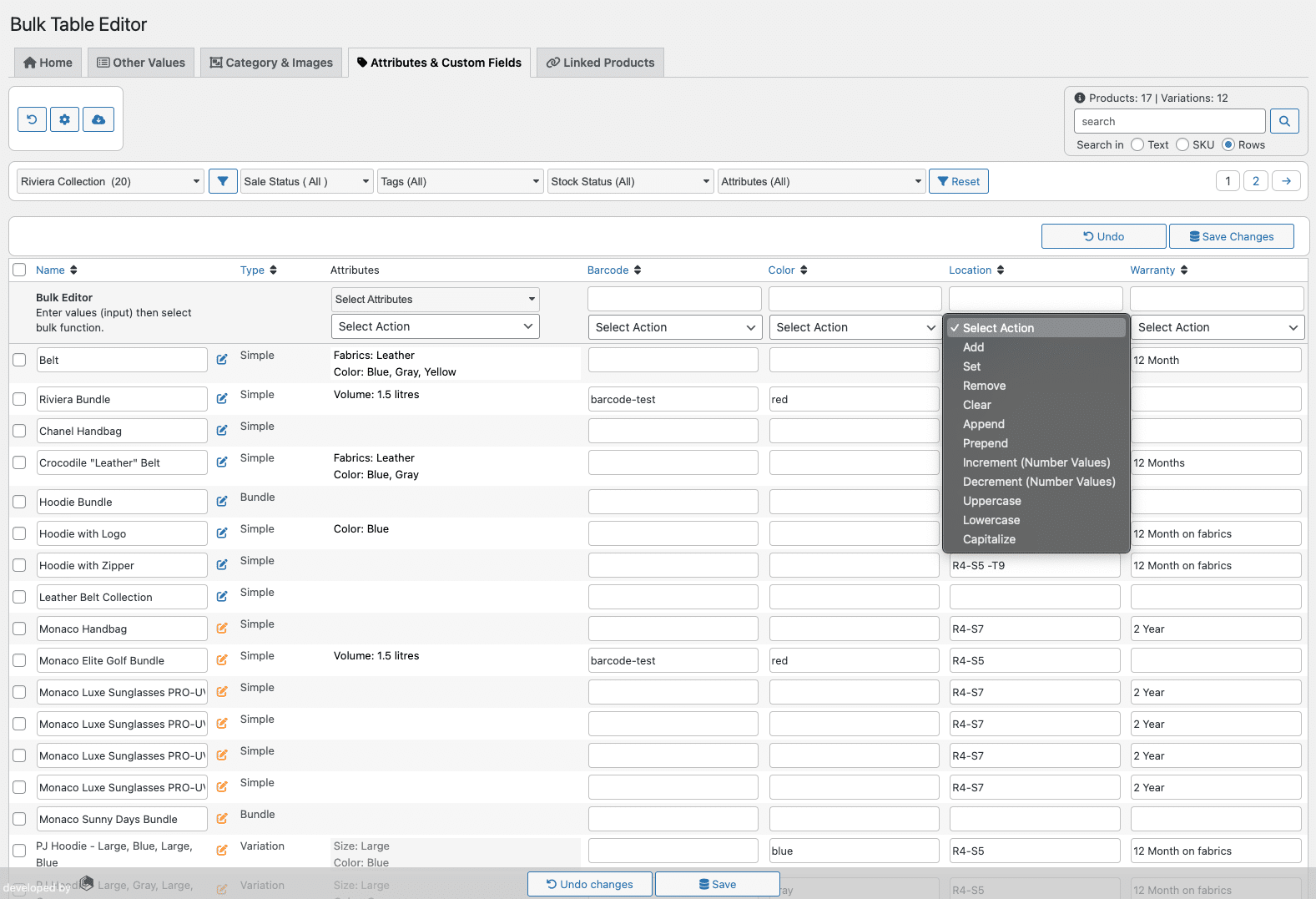Click the magnifier search icon button

[1284, 121]
